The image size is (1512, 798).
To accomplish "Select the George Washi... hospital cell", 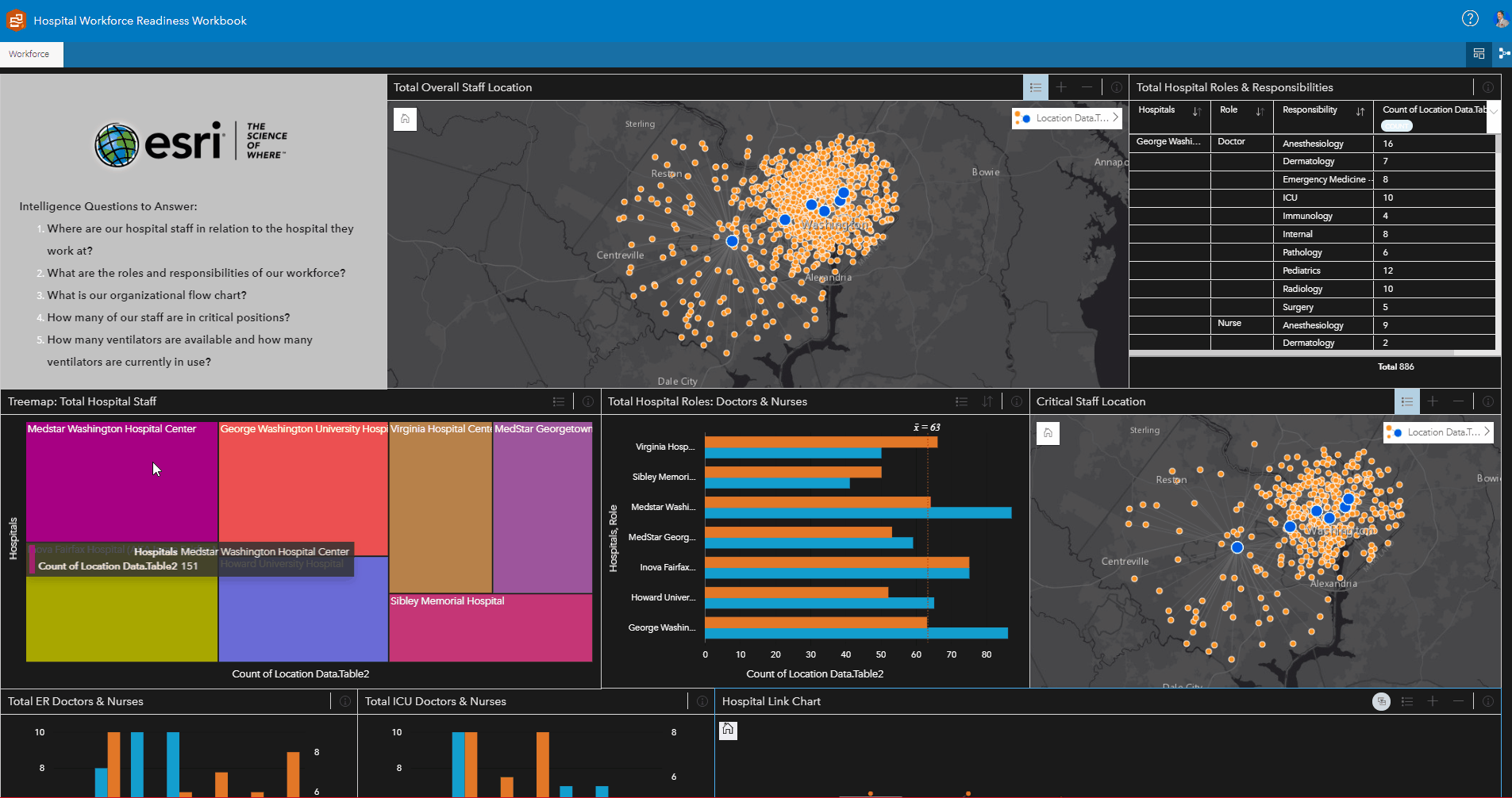I will tap(1169, 142).
